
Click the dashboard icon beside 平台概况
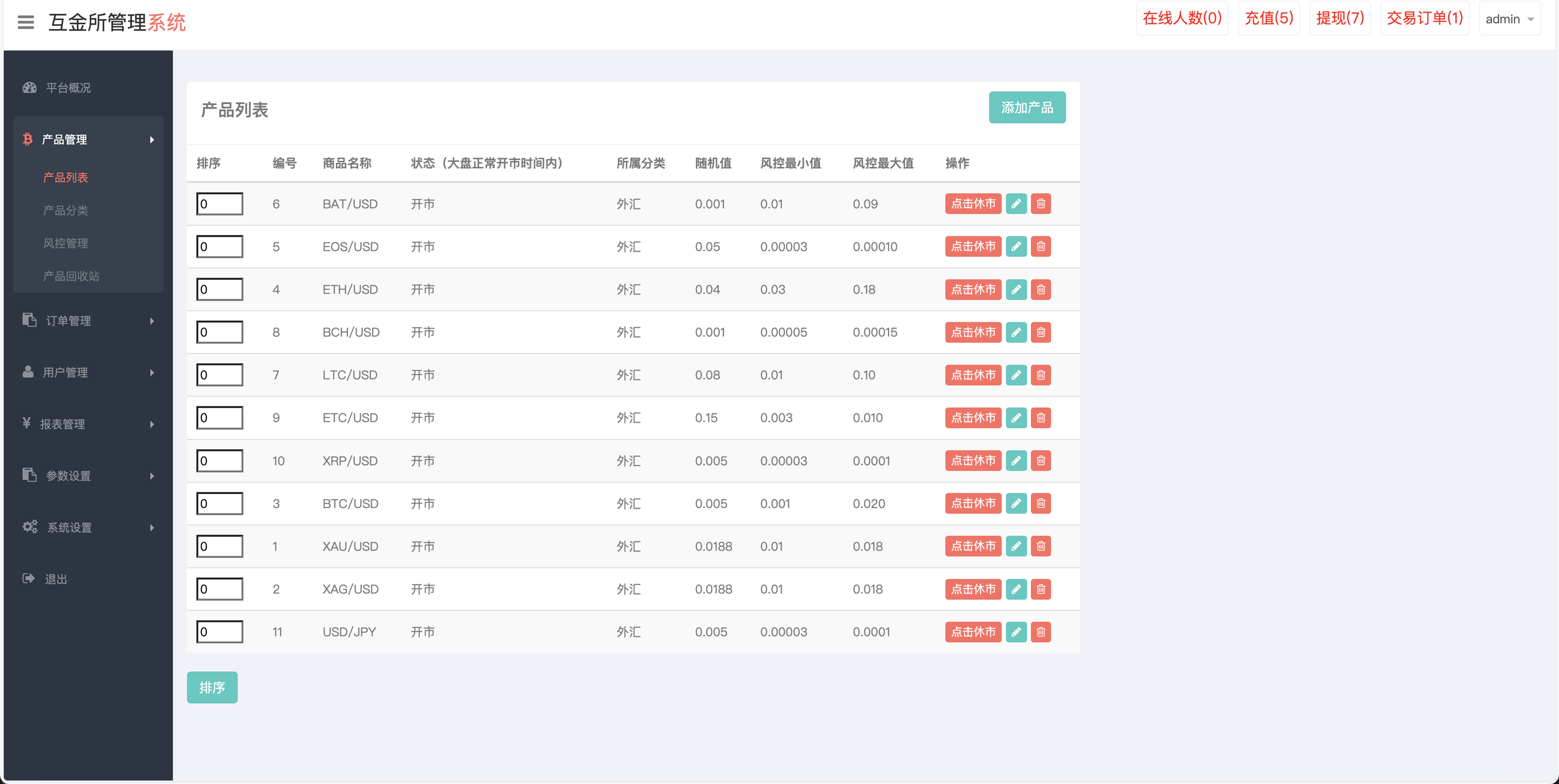coord(29,88)
